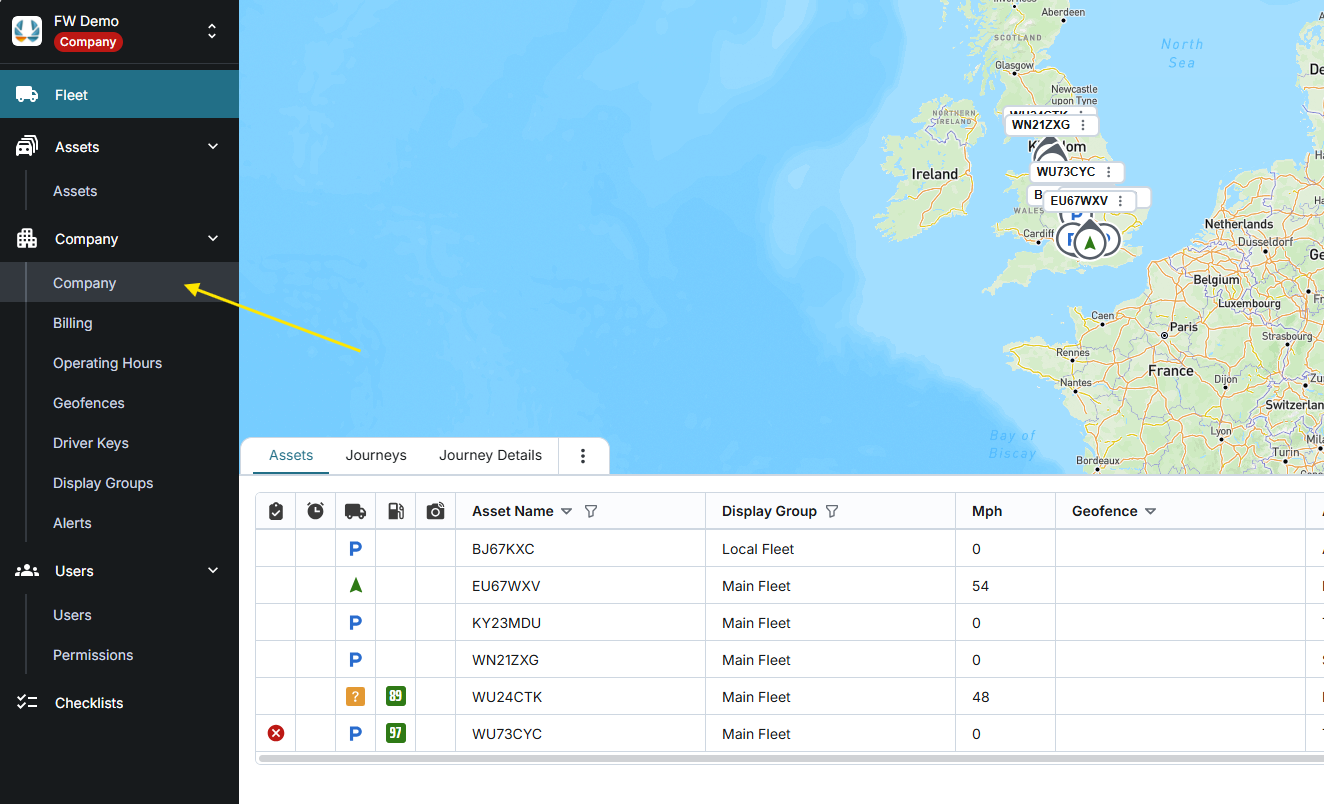Switch to the Journey Details tab
Viewport: 1324px width, 804px height.
(x=490, y=455)
